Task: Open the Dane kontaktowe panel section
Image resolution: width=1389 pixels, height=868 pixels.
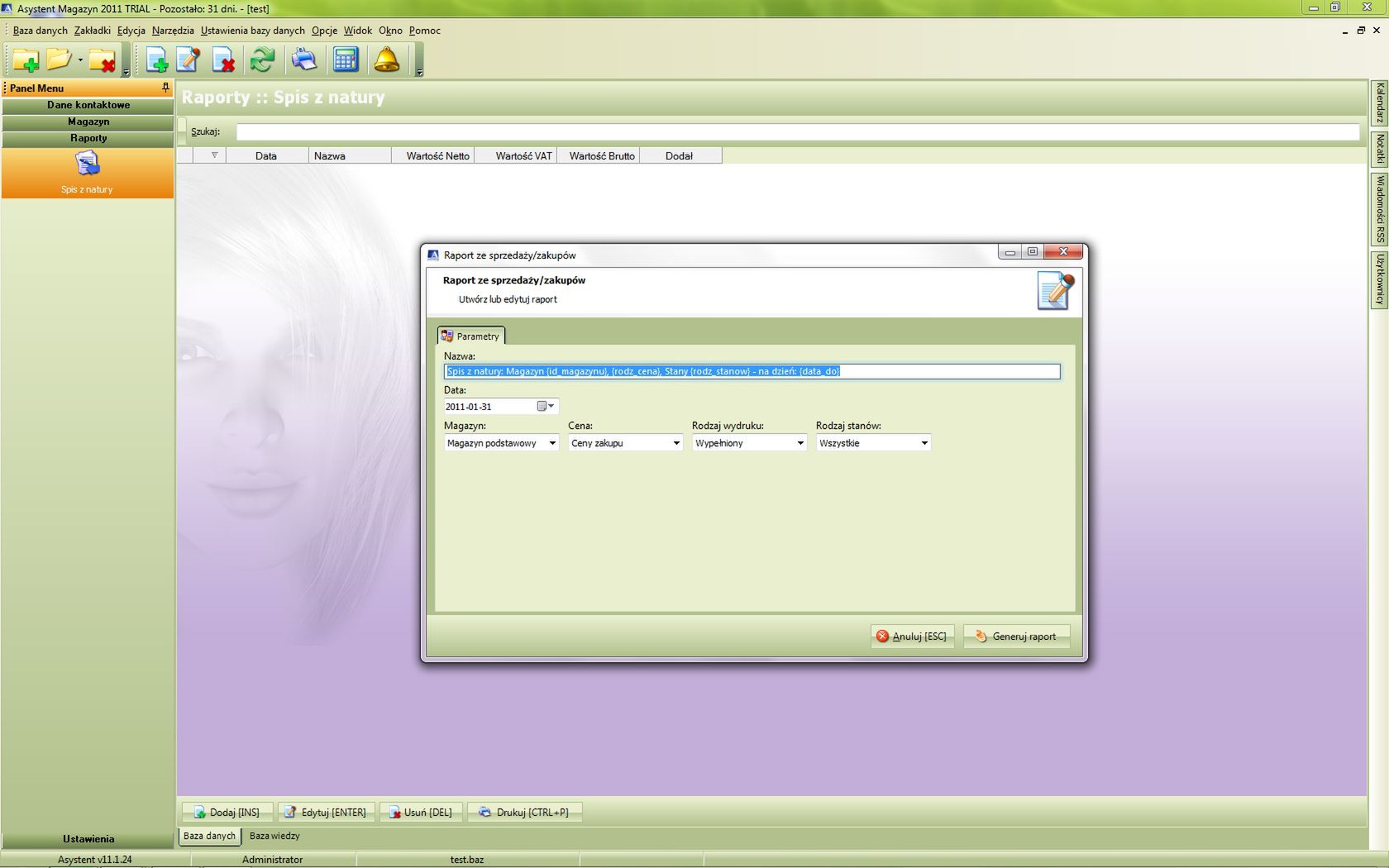Action: (x=88, y=105)
